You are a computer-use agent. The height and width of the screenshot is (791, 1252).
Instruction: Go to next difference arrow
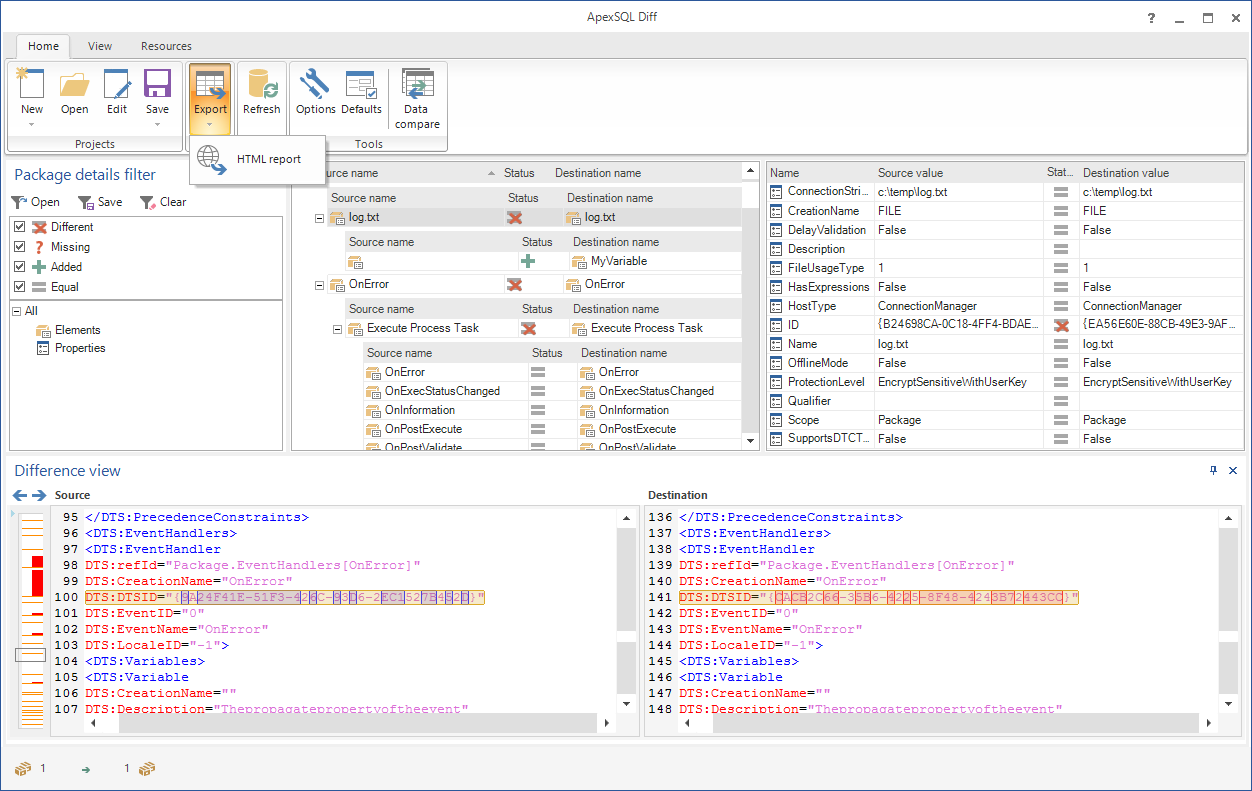coord(39,496)
